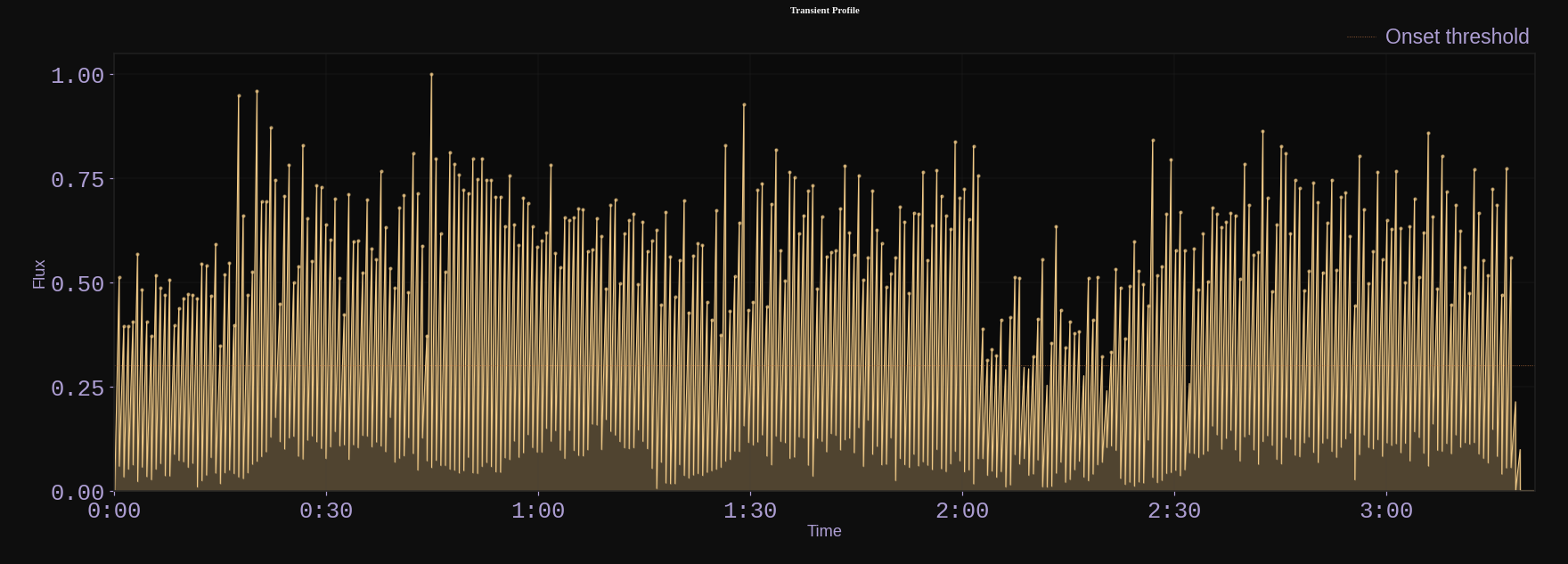1568x564 pixels.
Task: Click the 0.50 flux tick label
Action: pyautogui.click(x=78, y=284)
